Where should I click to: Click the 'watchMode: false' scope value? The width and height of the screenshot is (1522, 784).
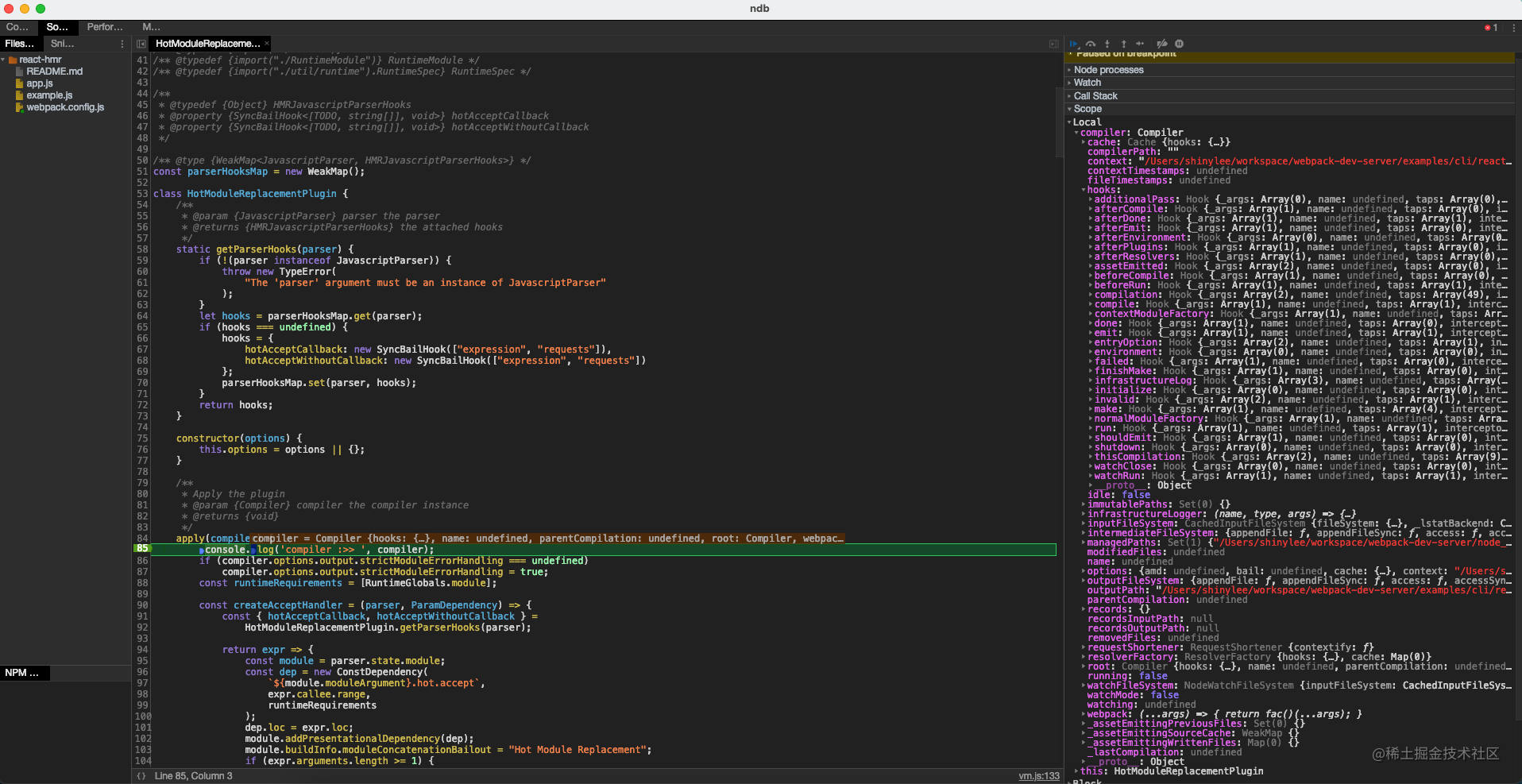tap(1133, 695)
